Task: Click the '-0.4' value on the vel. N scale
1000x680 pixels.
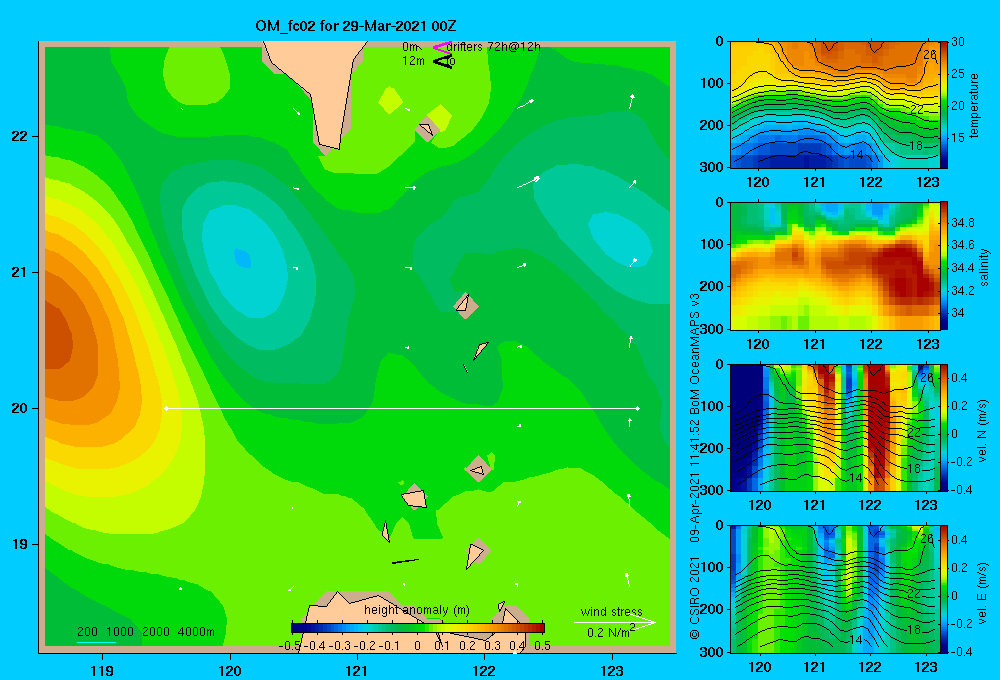Action: [962, 490]
